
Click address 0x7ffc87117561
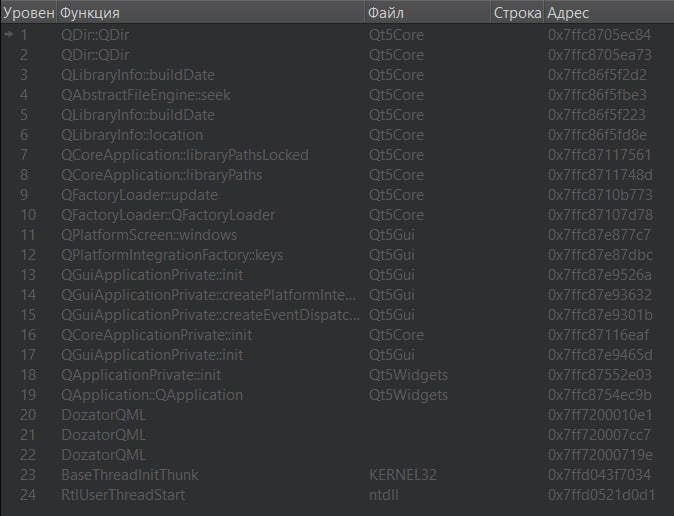tap(600, 155)
